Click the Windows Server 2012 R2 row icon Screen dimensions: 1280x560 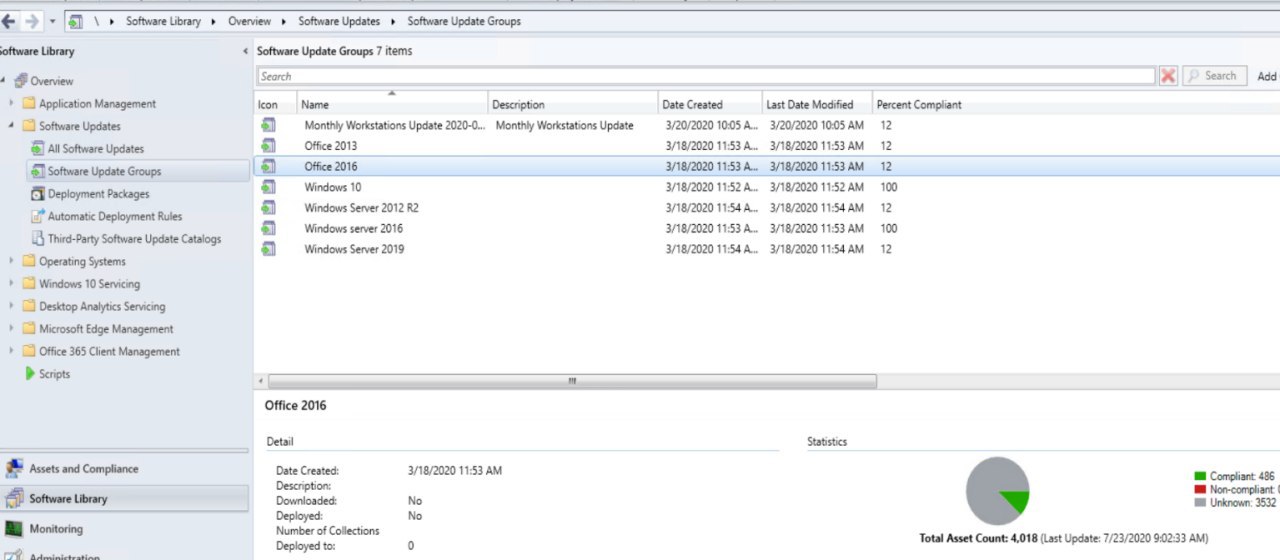coord(267,208)
